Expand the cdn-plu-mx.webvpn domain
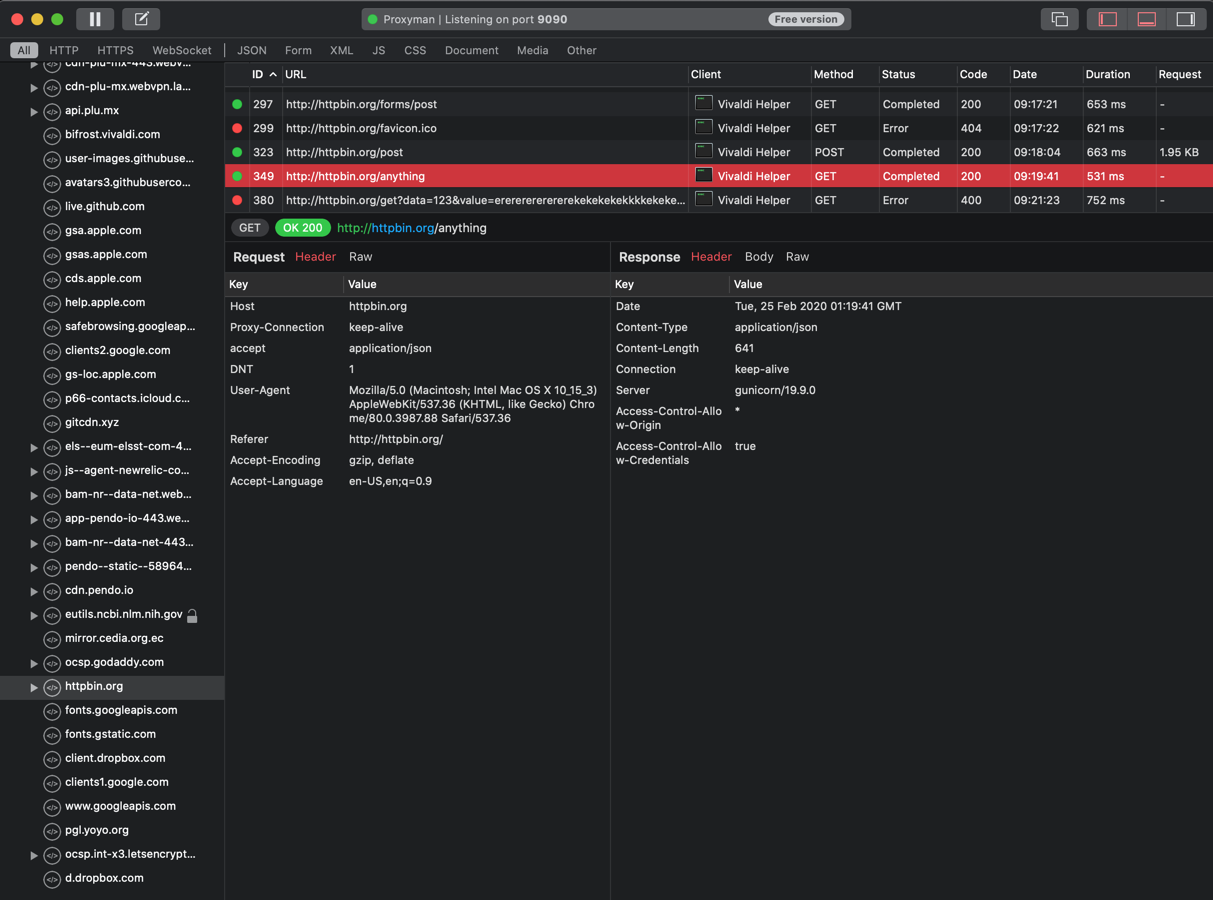The height and width of the screenshot is (900, 1213). (34, 87)
